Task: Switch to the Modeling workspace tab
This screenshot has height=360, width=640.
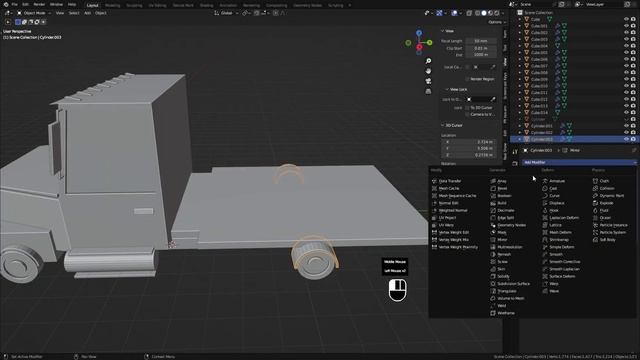Action: [112, 5]
